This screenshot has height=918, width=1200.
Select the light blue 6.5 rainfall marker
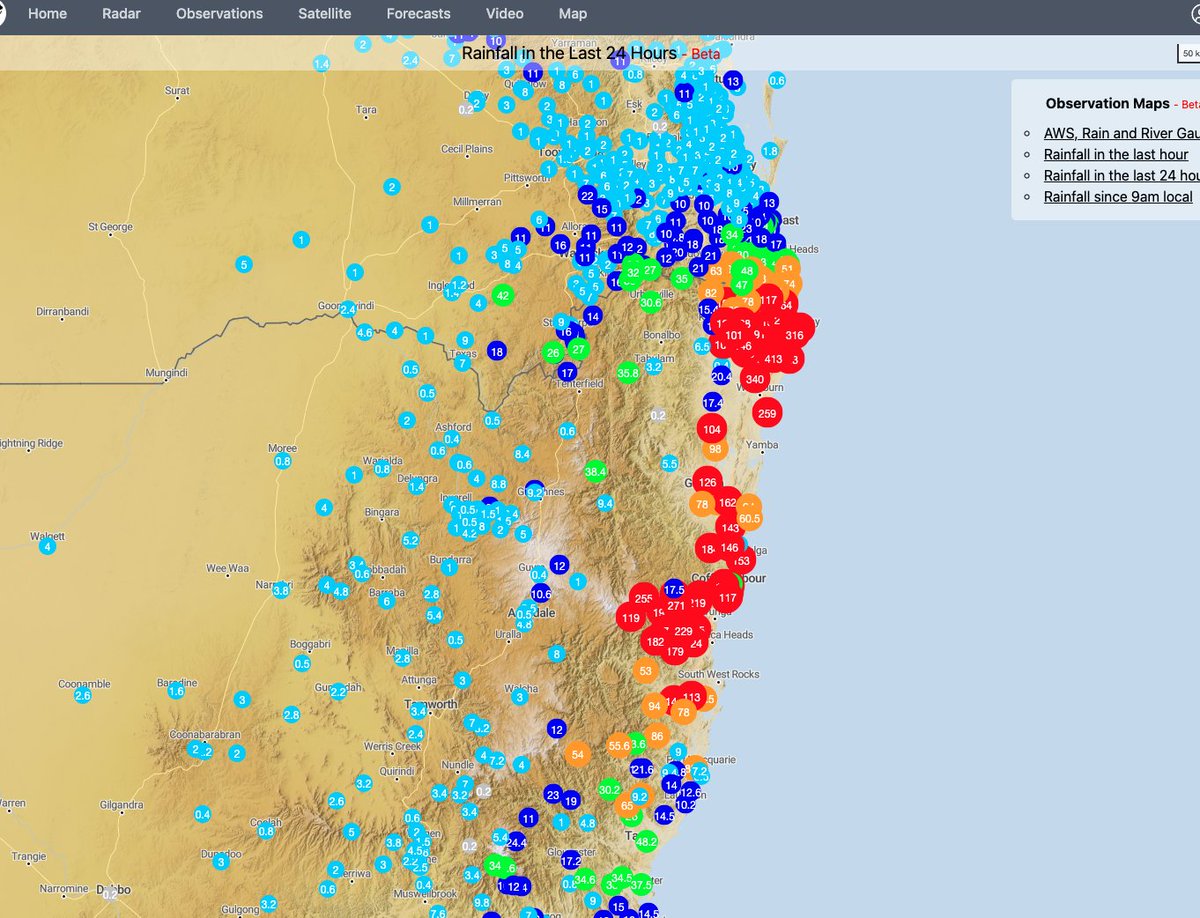click(702, 346)
